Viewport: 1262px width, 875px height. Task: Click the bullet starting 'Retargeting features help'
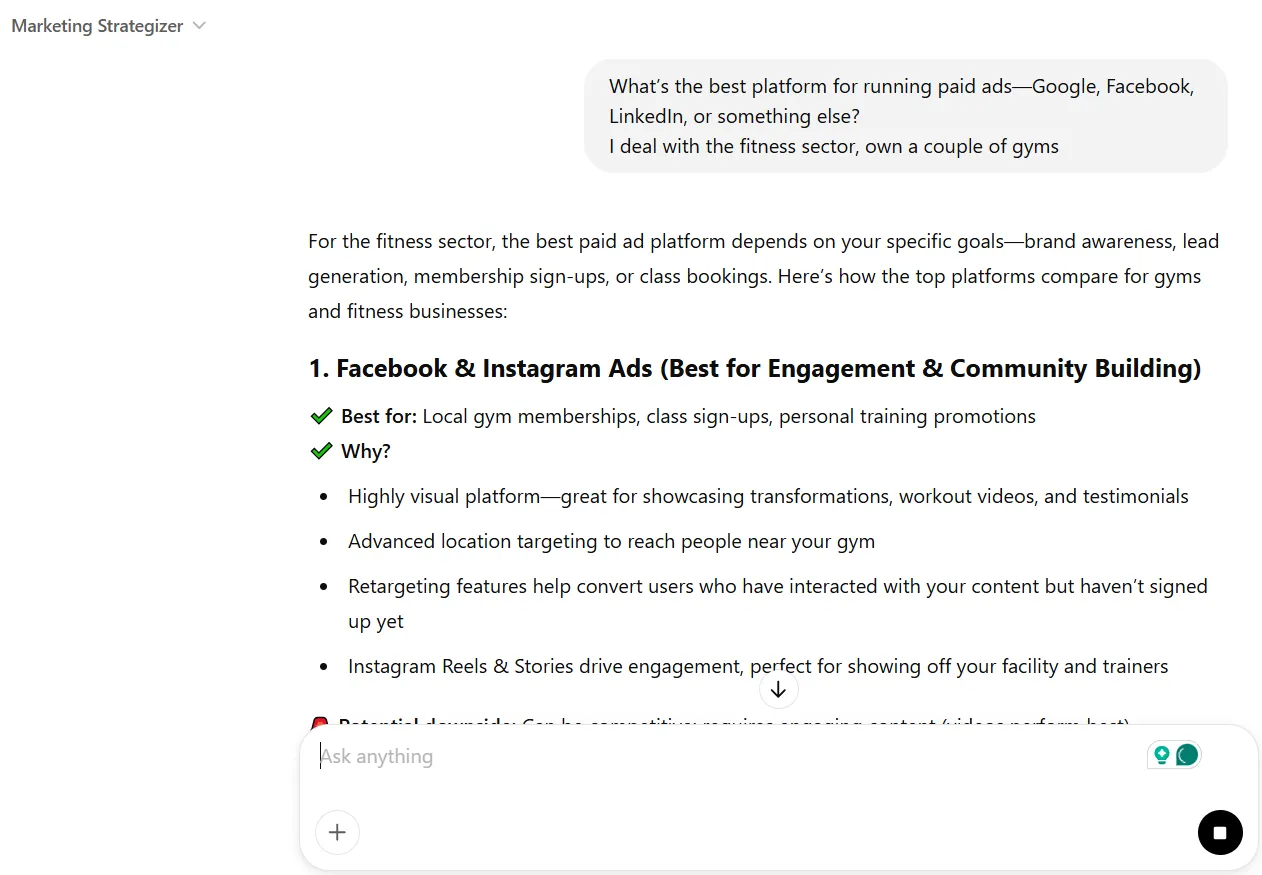click(778, 603)
